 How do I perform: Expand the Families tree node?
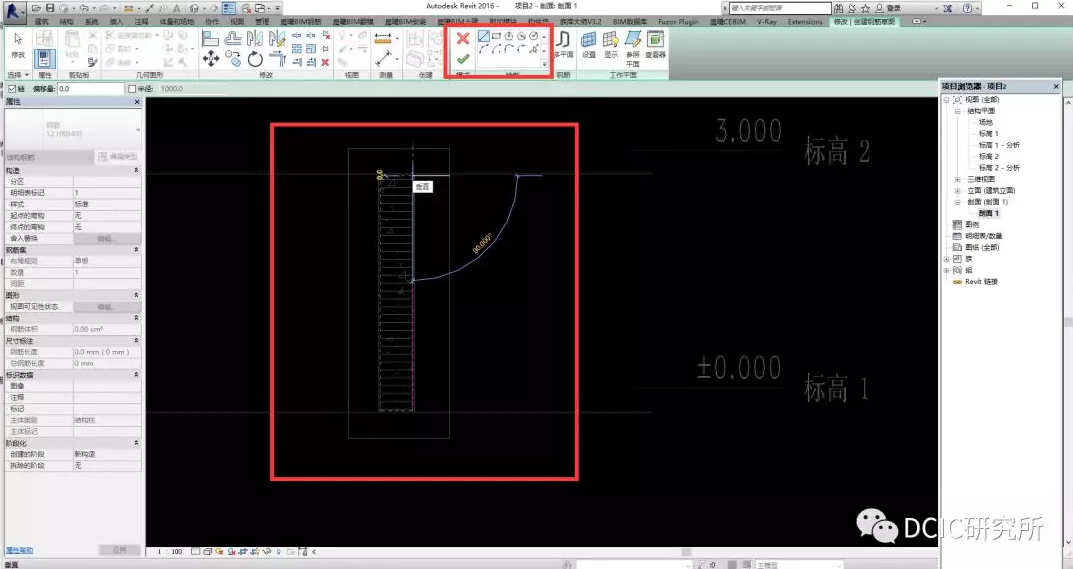pos(947,259)
